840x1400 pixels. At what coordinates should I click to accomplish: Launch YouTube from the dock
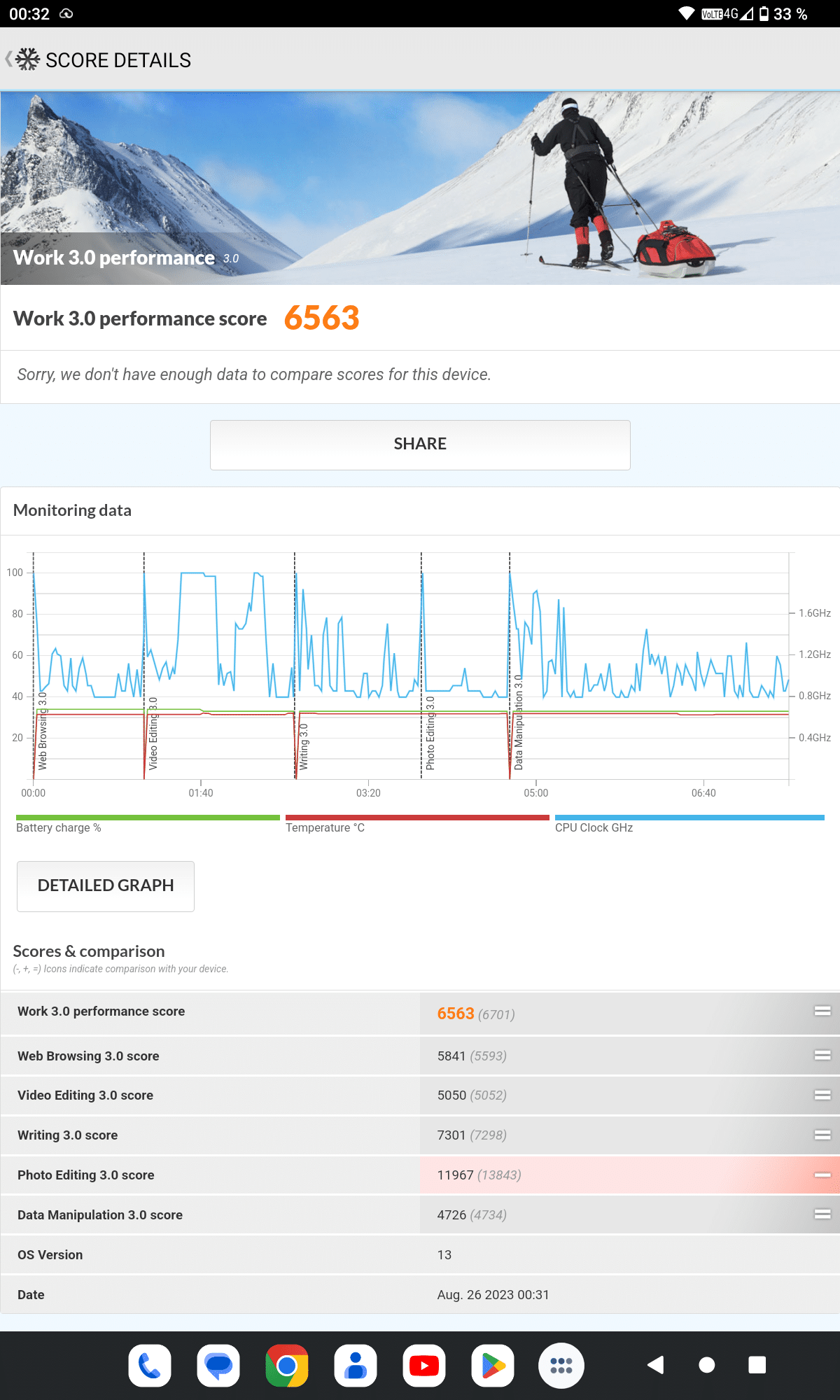click(424, 1365)
